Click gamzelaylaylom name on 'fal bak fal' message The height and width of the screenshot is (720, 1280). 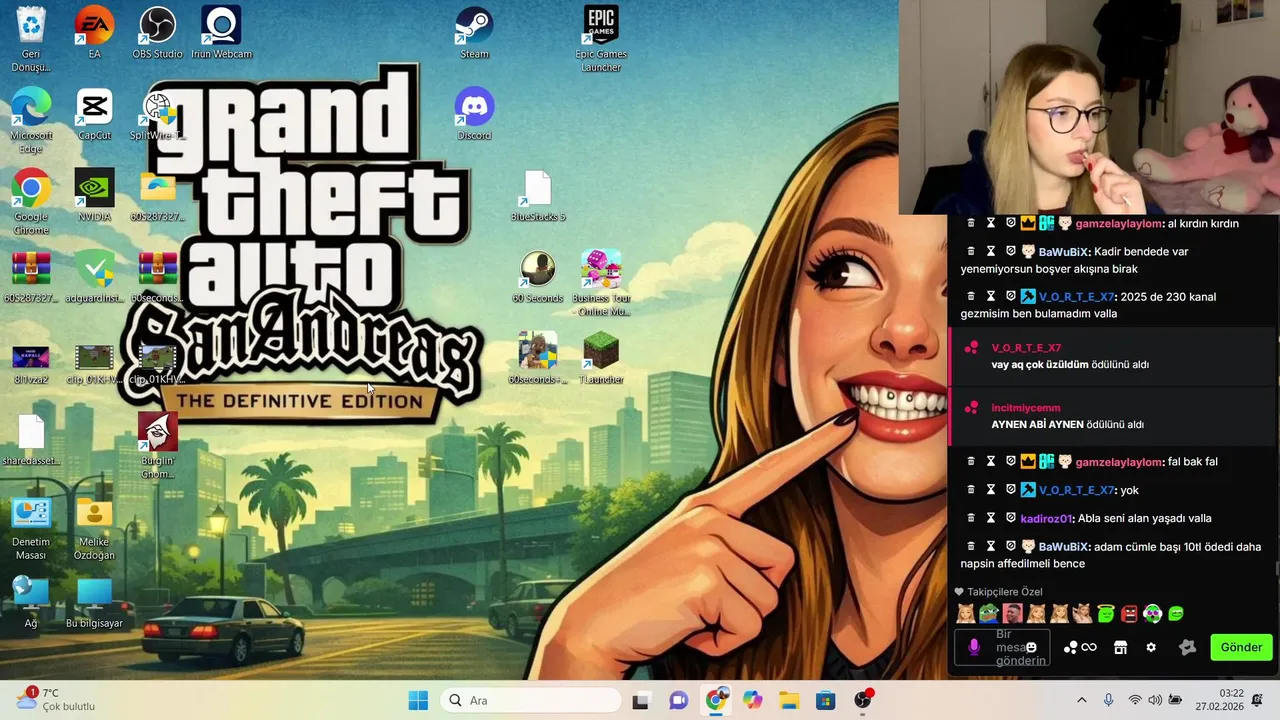(x=1118, y=462)
